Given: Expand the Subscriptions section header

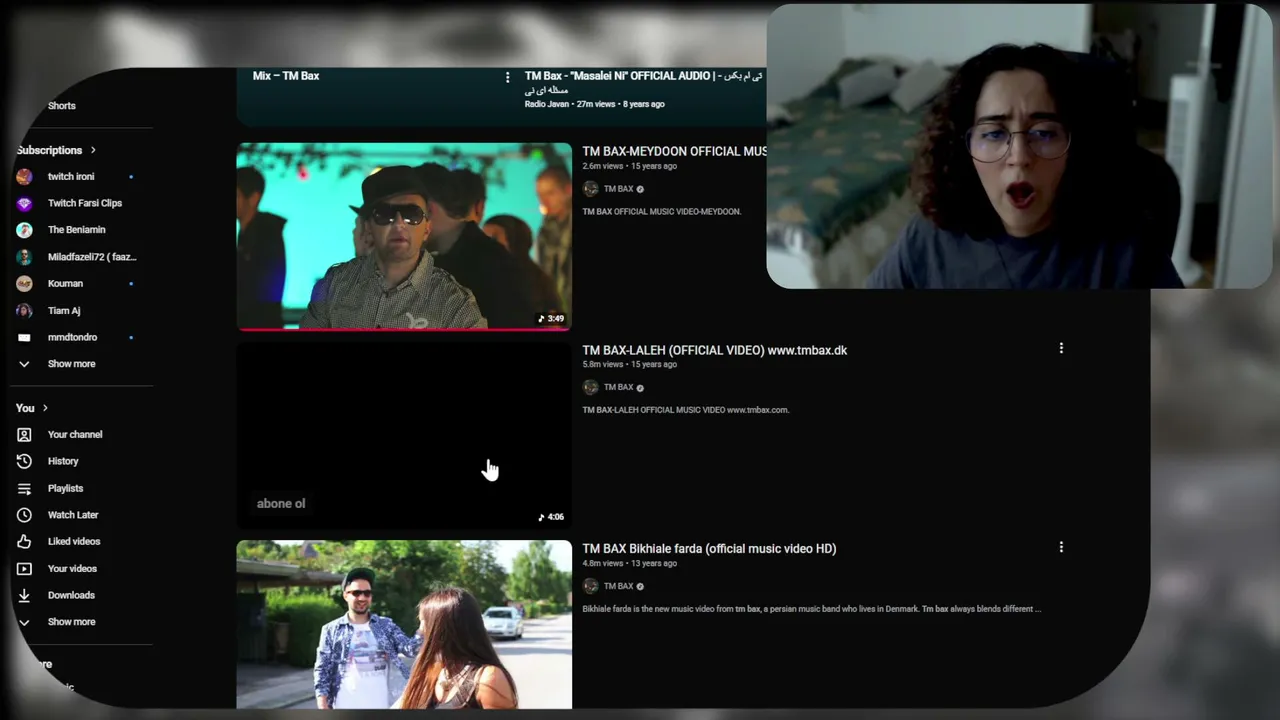Looking at the screenshot, I should 56,150.
